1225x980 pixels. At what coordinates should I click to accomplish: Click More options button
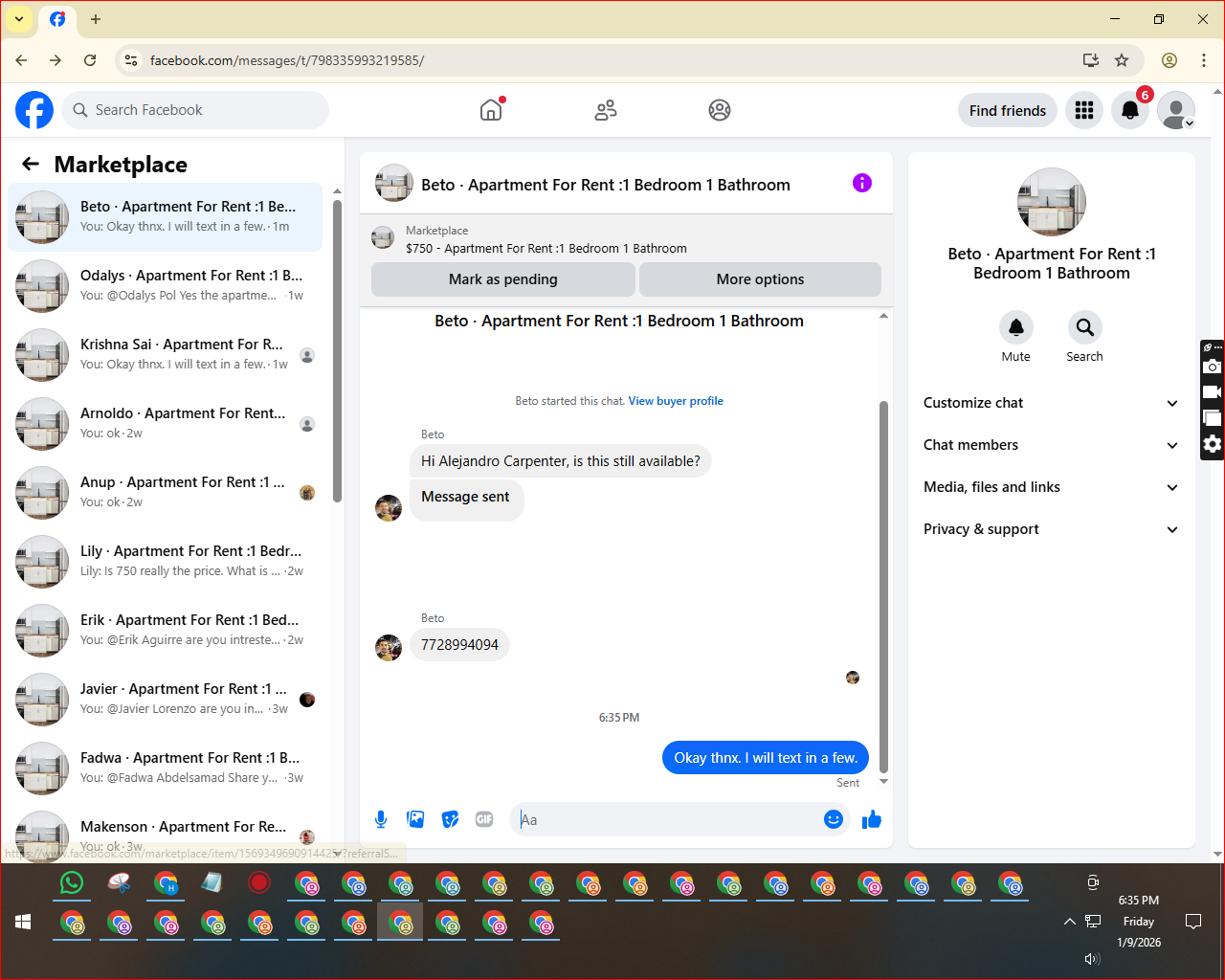coord(760,279)
